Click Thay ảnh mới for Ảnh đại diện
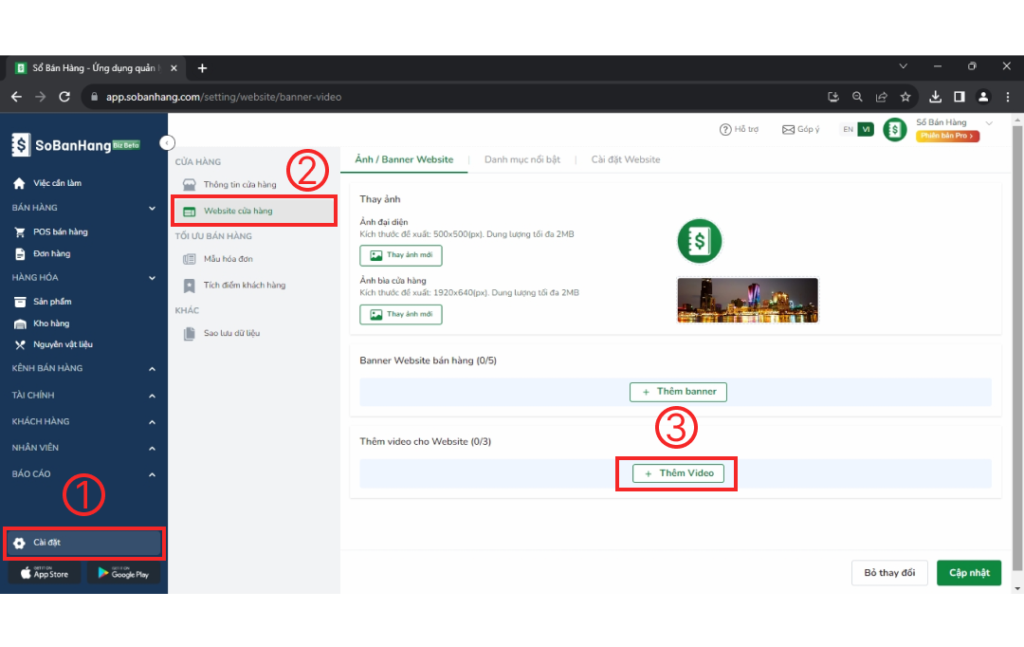 [x=400, y=255]
